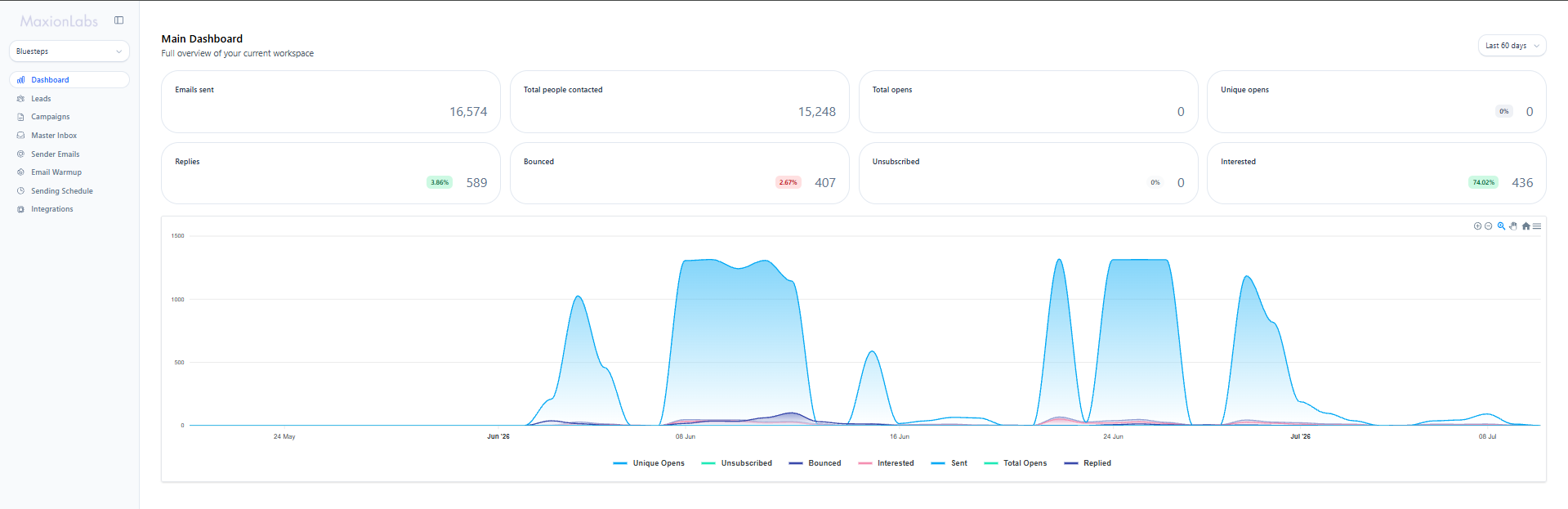This screenshot has height=509, width=1568.
Task: Toggle the Total Opens series in legend
Action: coord(1016,463)
